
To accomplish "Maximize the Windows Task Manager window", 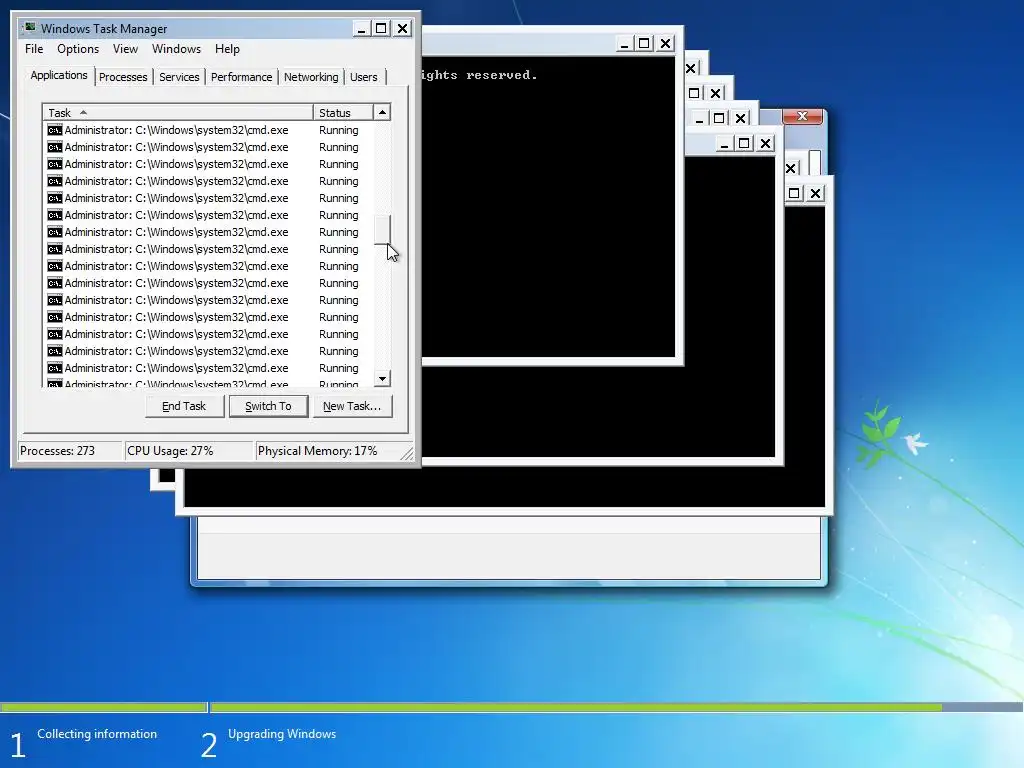I will click(x=381, y=28).
